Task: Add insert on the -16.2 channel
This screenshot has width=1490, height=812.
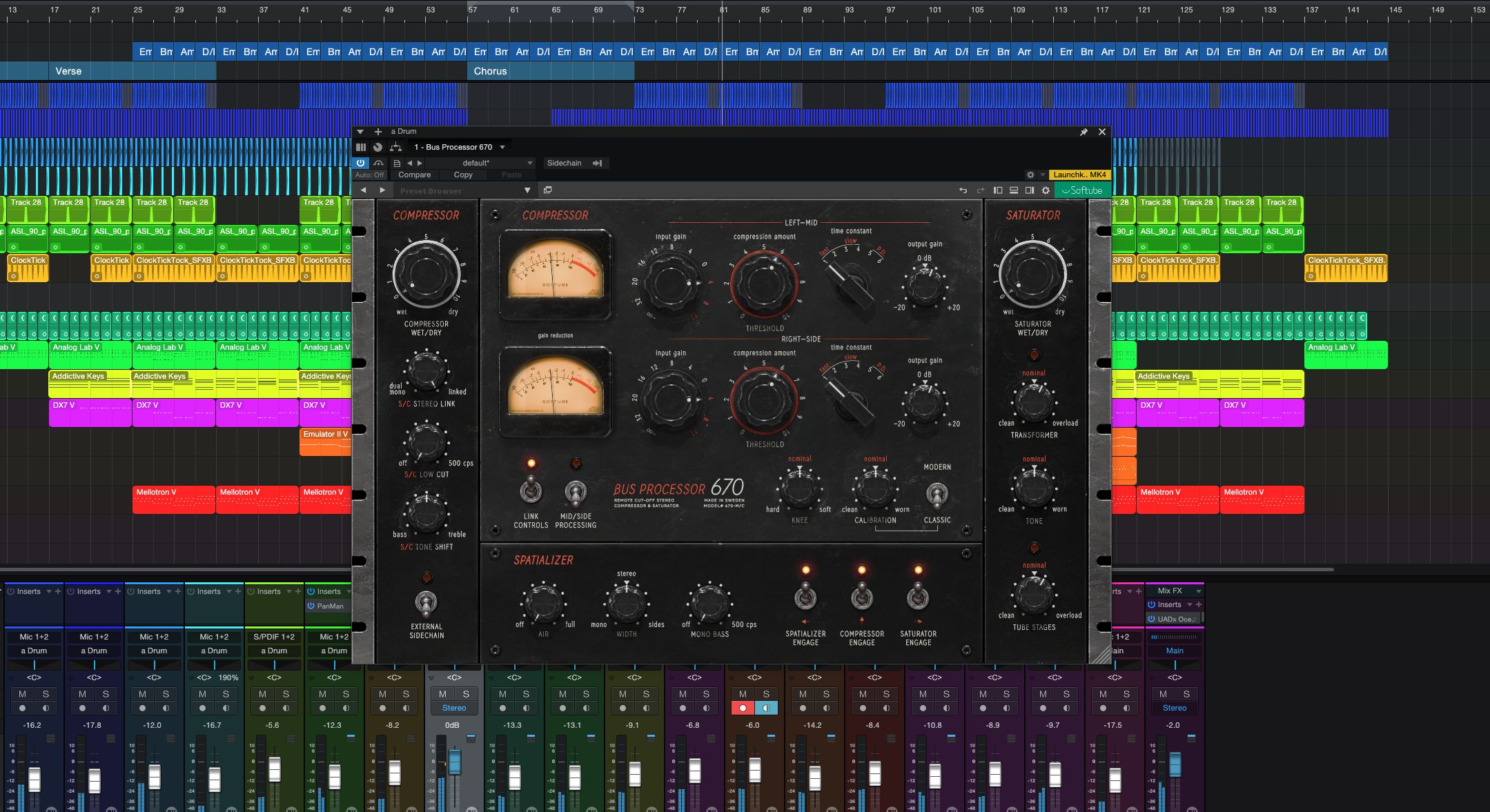Action: point(58,592)
